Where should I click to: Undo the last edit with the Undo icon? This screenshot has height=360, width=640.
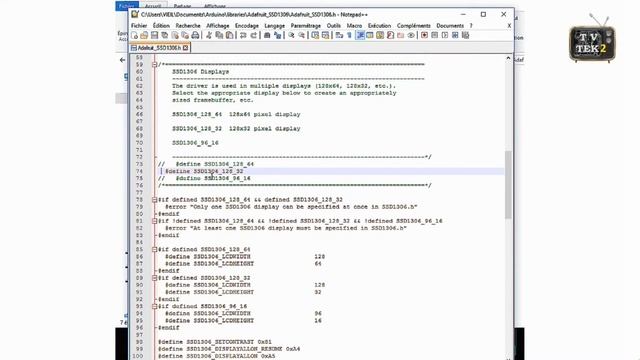click(x=243, y=36)
